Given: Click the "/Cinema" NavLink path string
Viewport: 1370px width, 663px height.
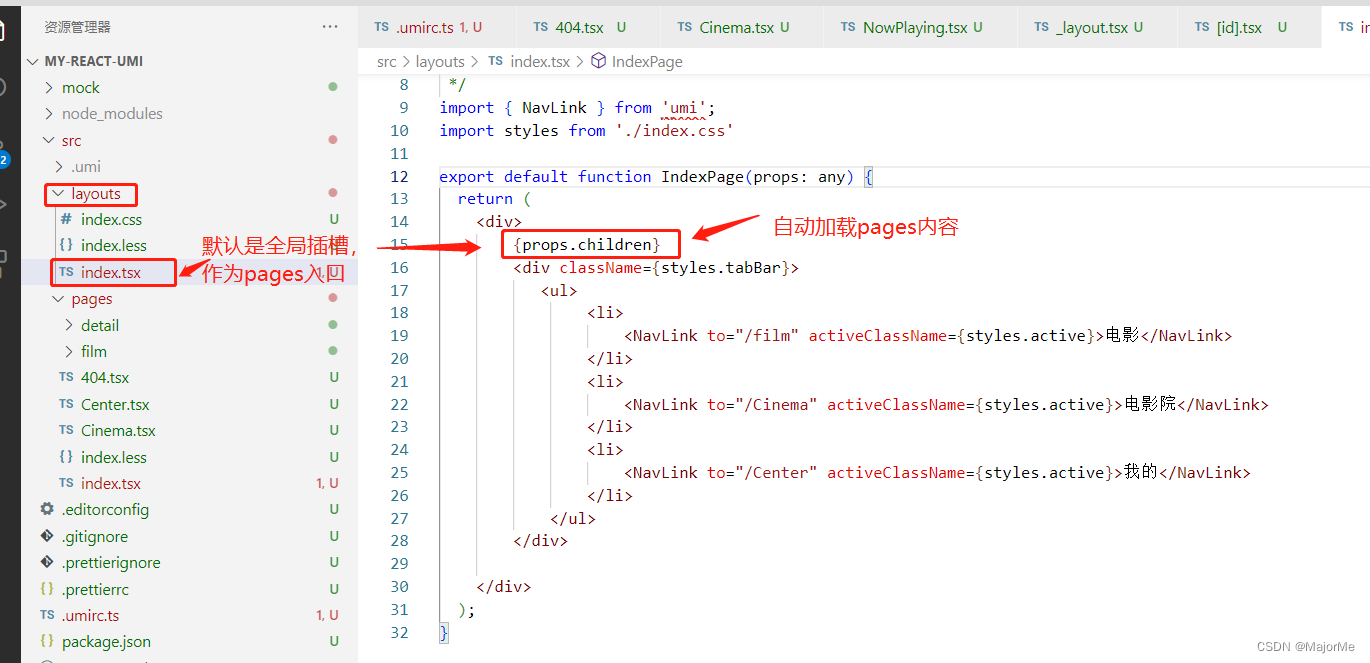Looking at the screenshot, I should [776, 404].
